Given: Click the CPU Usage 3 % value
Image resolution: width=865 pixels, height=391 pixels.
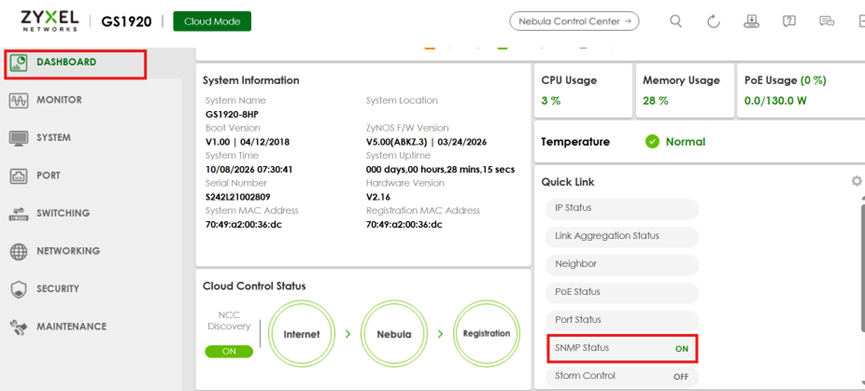Looking at the screenshot, I should click(x=551, y=101).
